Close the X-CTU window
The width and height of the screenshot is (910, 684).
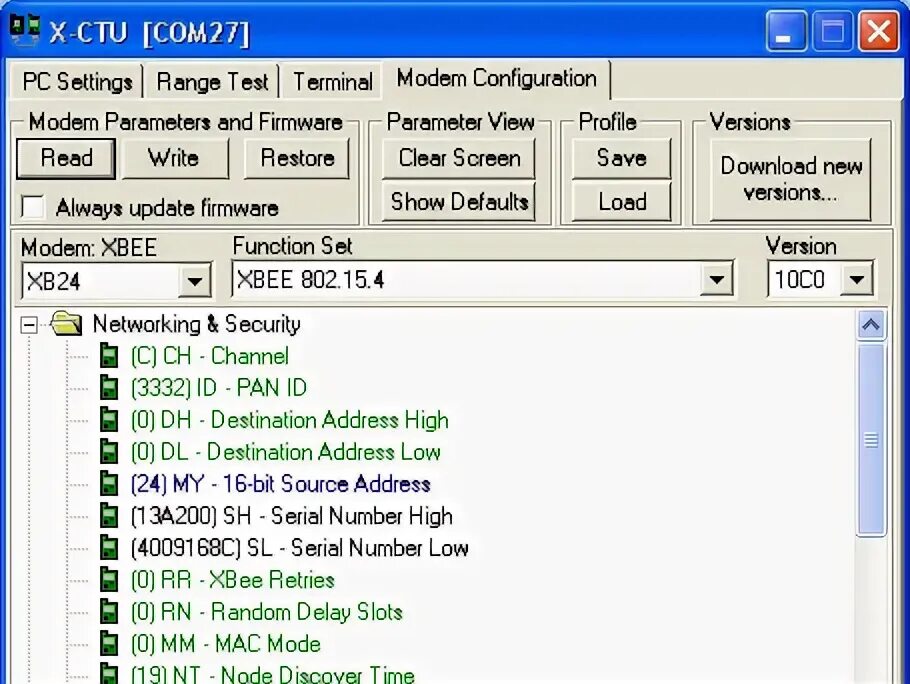tap(879, 31)
